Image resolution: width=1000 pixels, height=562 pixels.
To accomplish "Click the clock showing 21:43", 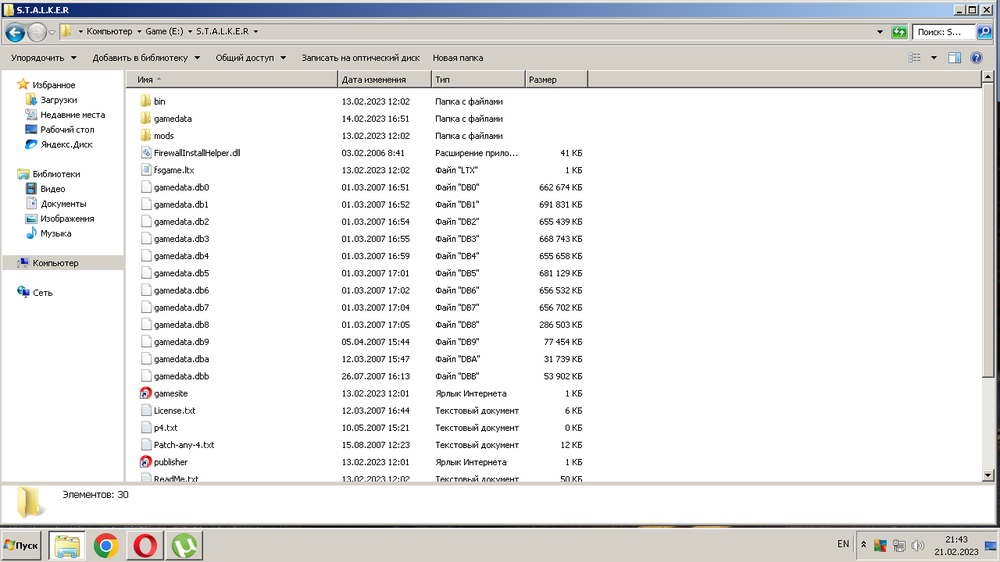I will pos(956,540).
